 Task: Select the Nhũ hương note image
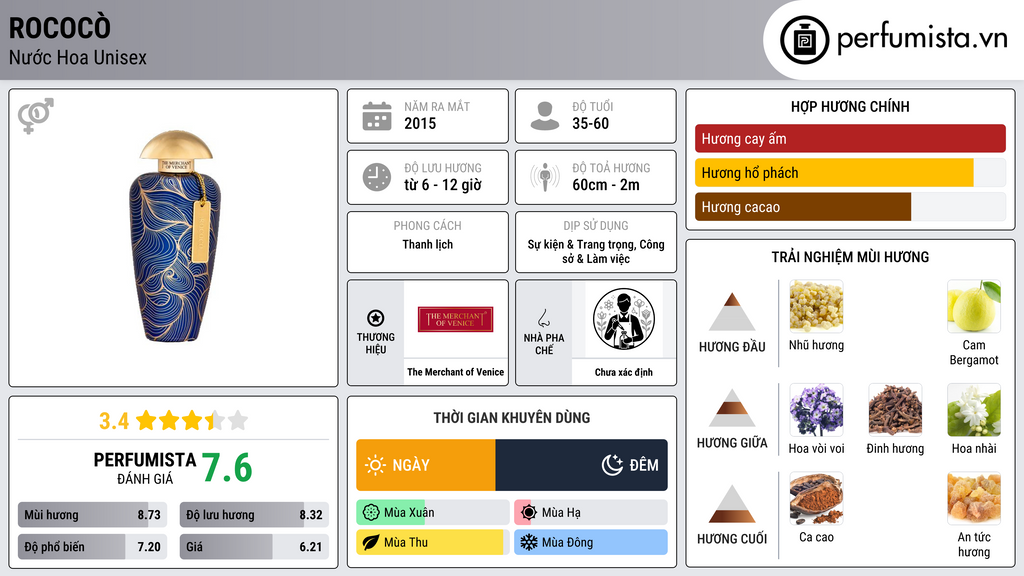pos(816,306)
